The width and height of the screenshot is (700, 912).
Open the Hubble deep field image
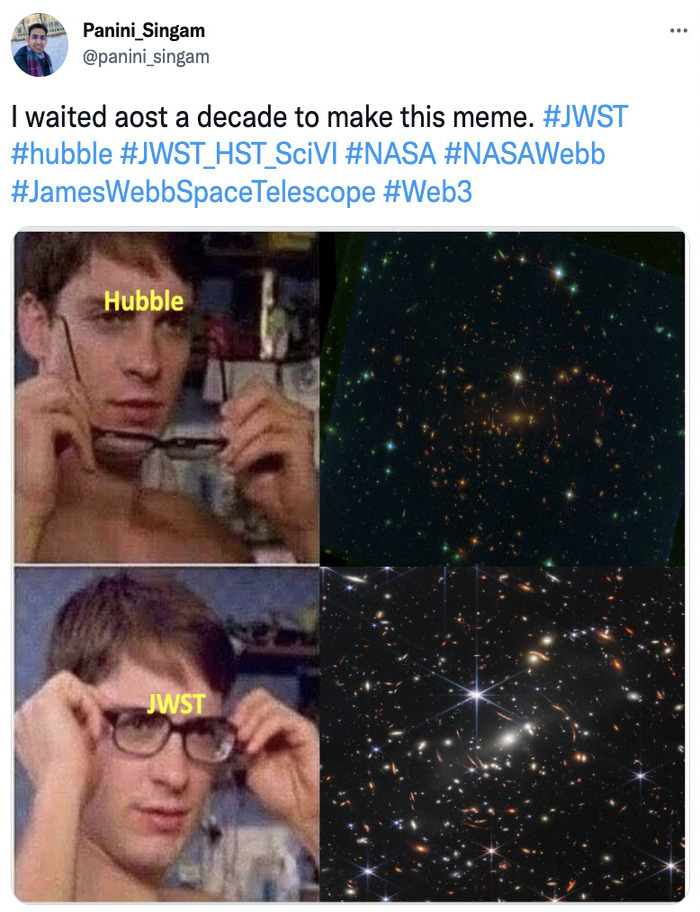coord(502,398)
